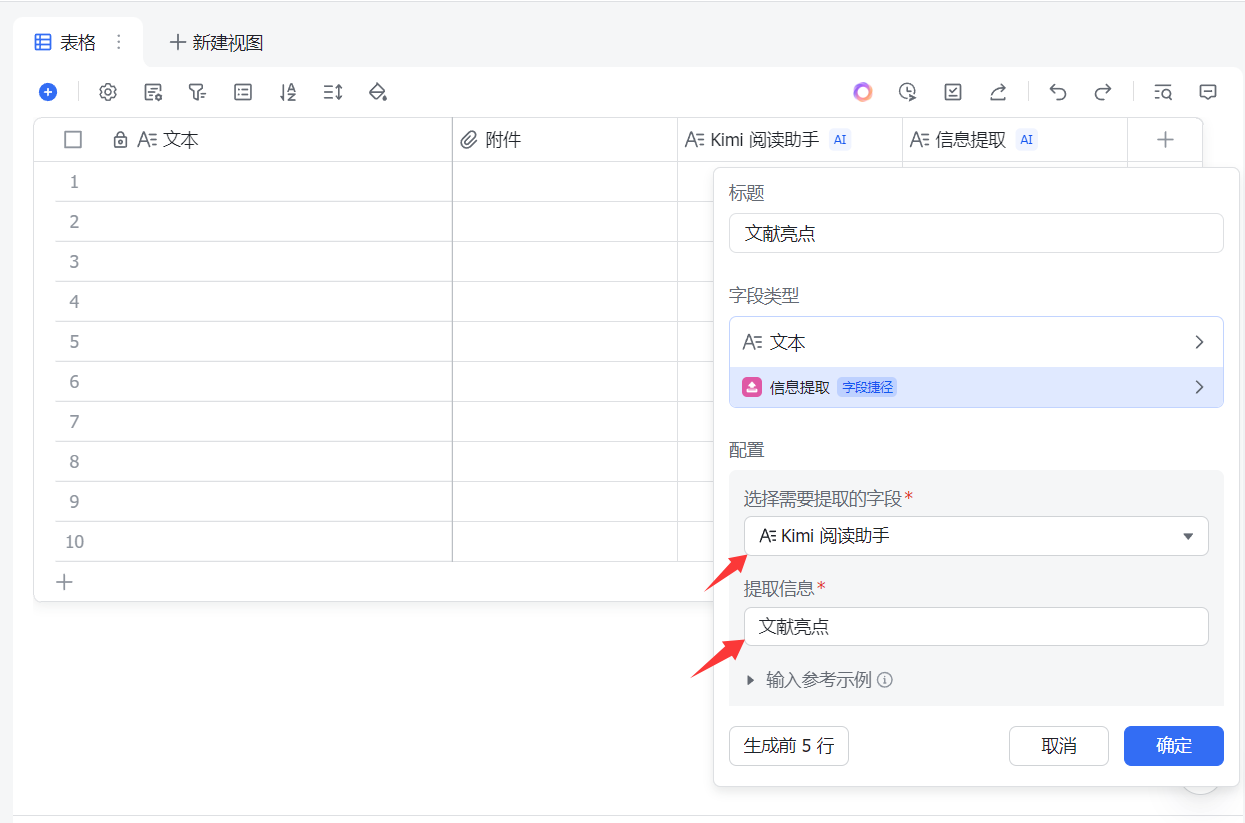Click the 确定 button
The image size is (1245, 823).
[1173, 746]
